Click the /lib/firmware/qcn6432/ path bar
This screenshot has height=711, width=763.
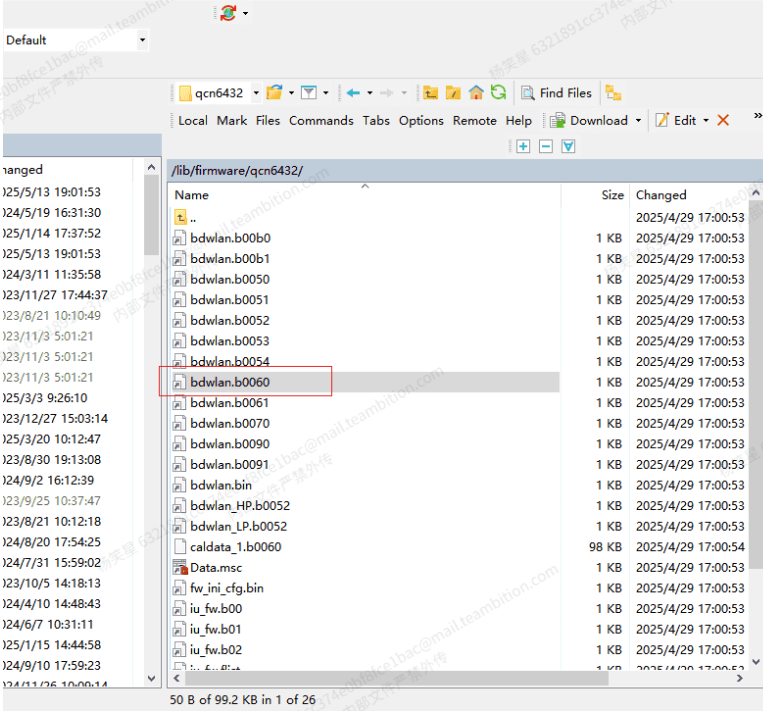(465, 171)
